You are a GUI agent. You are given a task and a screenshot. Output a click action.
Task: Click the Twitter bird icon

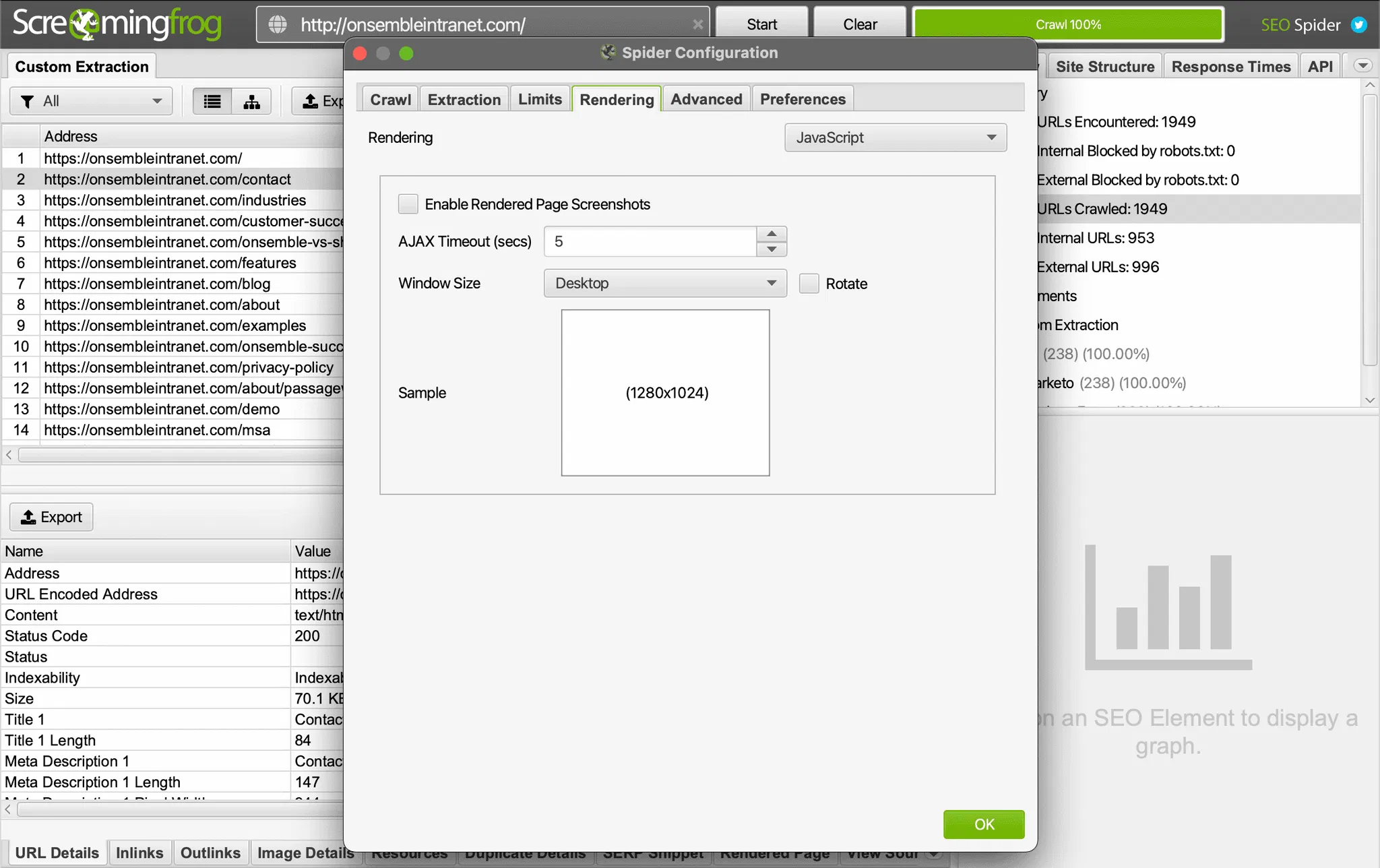pyautogui.click(x=1358, y=25)
